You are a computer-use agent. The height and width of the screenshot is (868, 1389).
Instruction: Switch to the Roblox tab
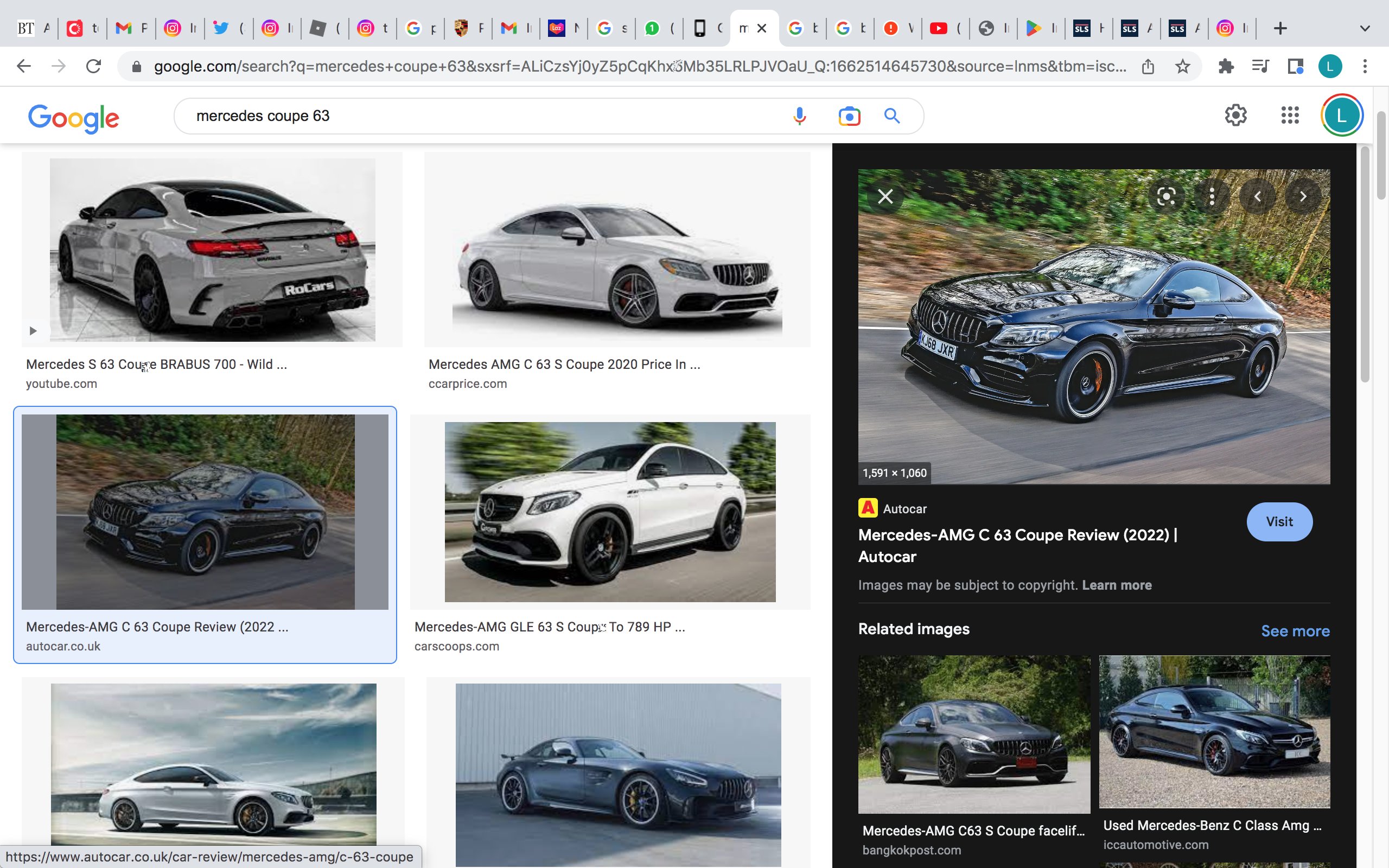tap(325, 28)
